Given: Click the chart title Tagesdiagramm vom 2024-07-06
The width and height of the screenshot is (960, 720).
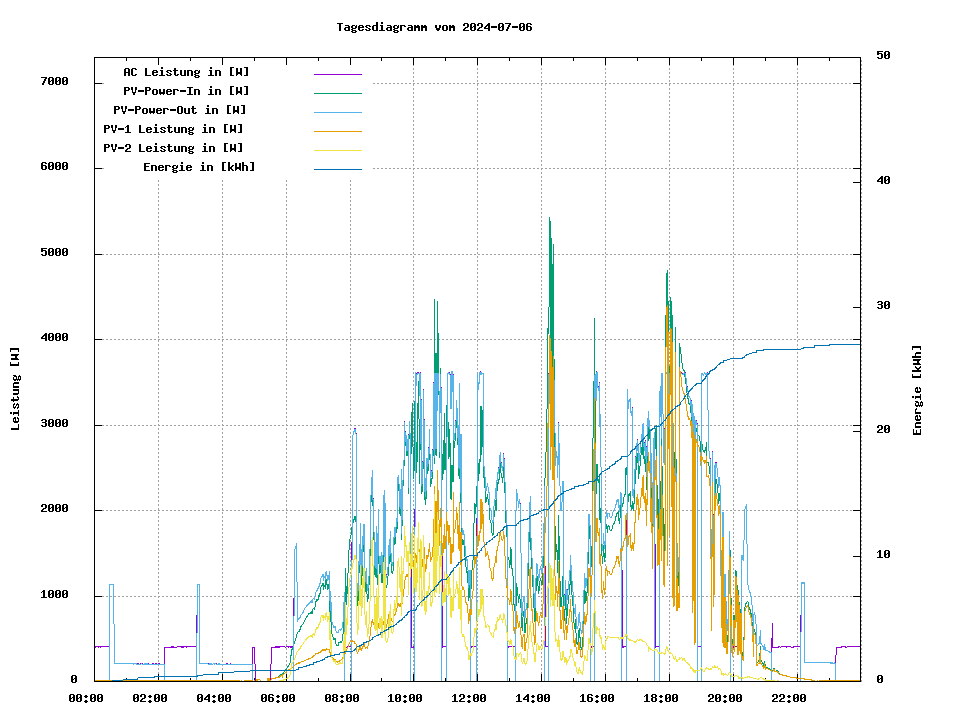Looking at the screenshot, I should pyautogui.click(x=435, y=27).
